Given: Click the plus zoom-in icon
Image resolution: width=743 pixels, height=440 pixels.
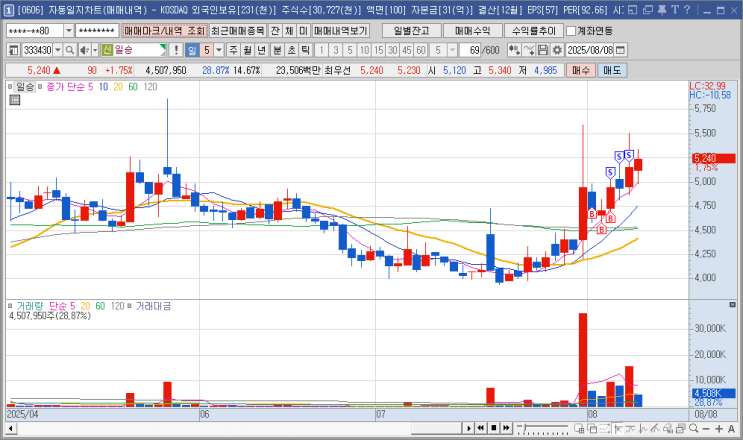Looking at the screenshot, I should (x=719, y=429).
